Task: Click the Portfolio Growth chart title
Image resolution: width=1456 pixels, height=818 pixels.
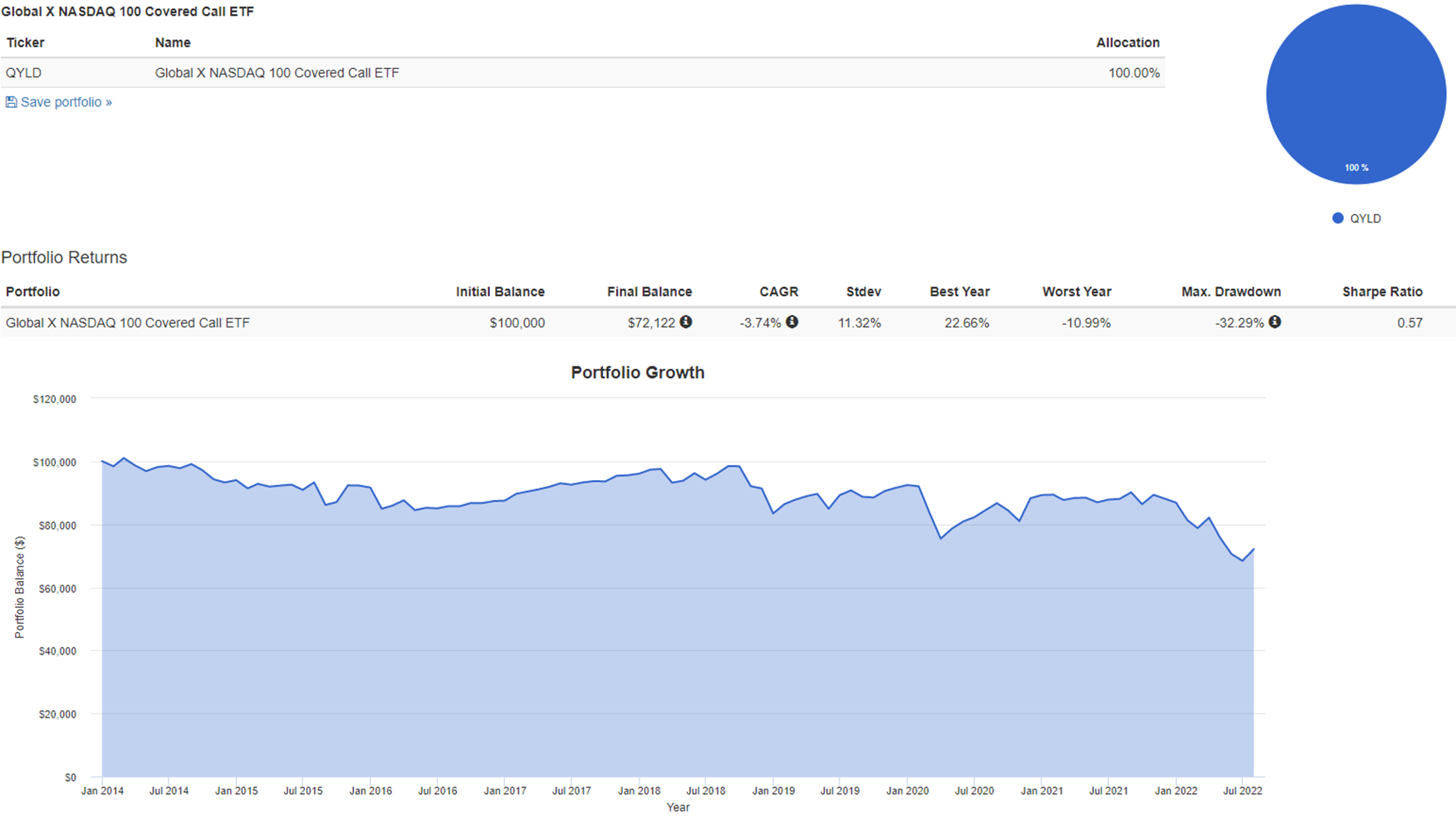Action: pos(638,373)
